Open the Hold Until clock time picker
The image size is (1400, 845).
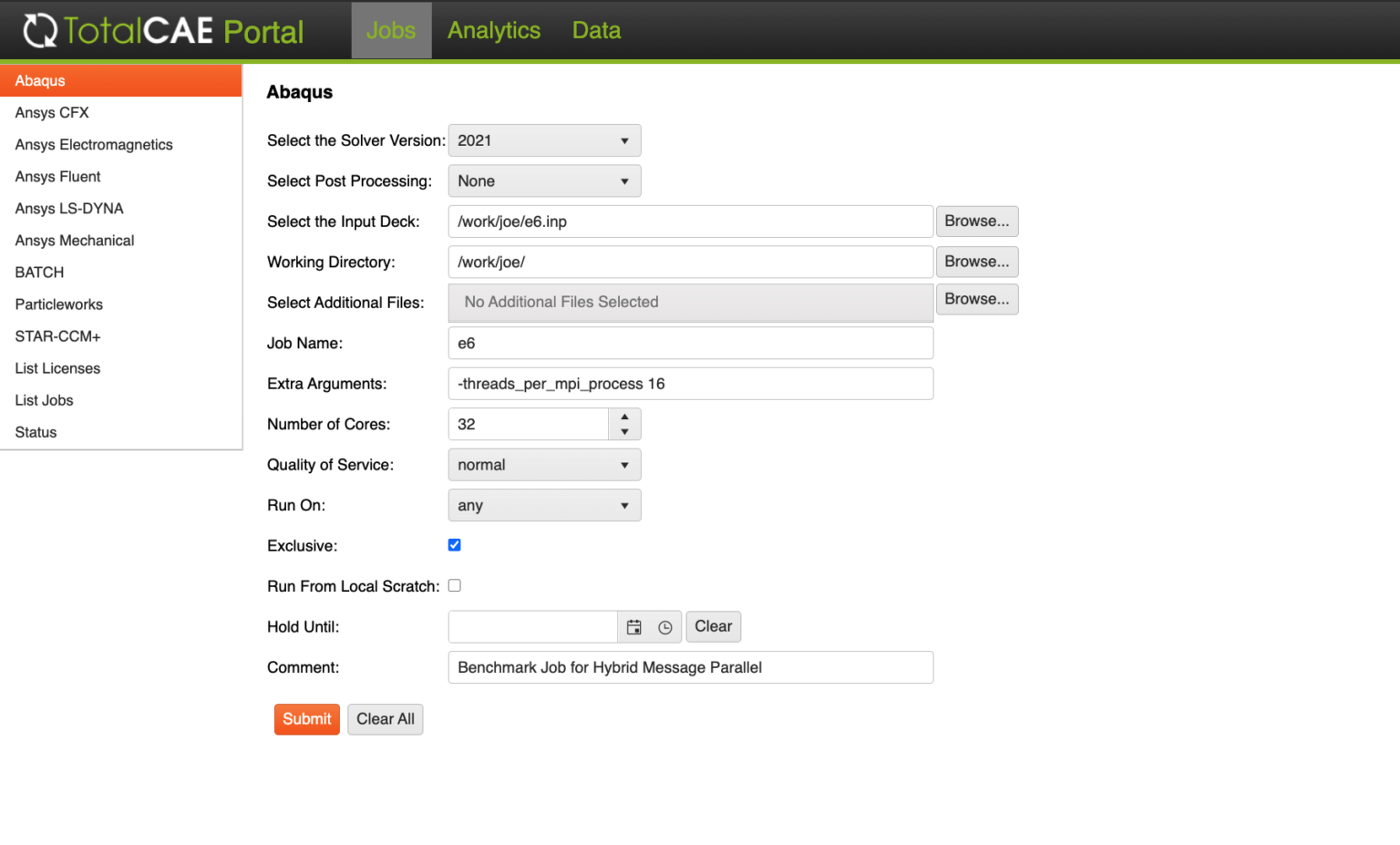pyautogui.click(x=665, y=627)
